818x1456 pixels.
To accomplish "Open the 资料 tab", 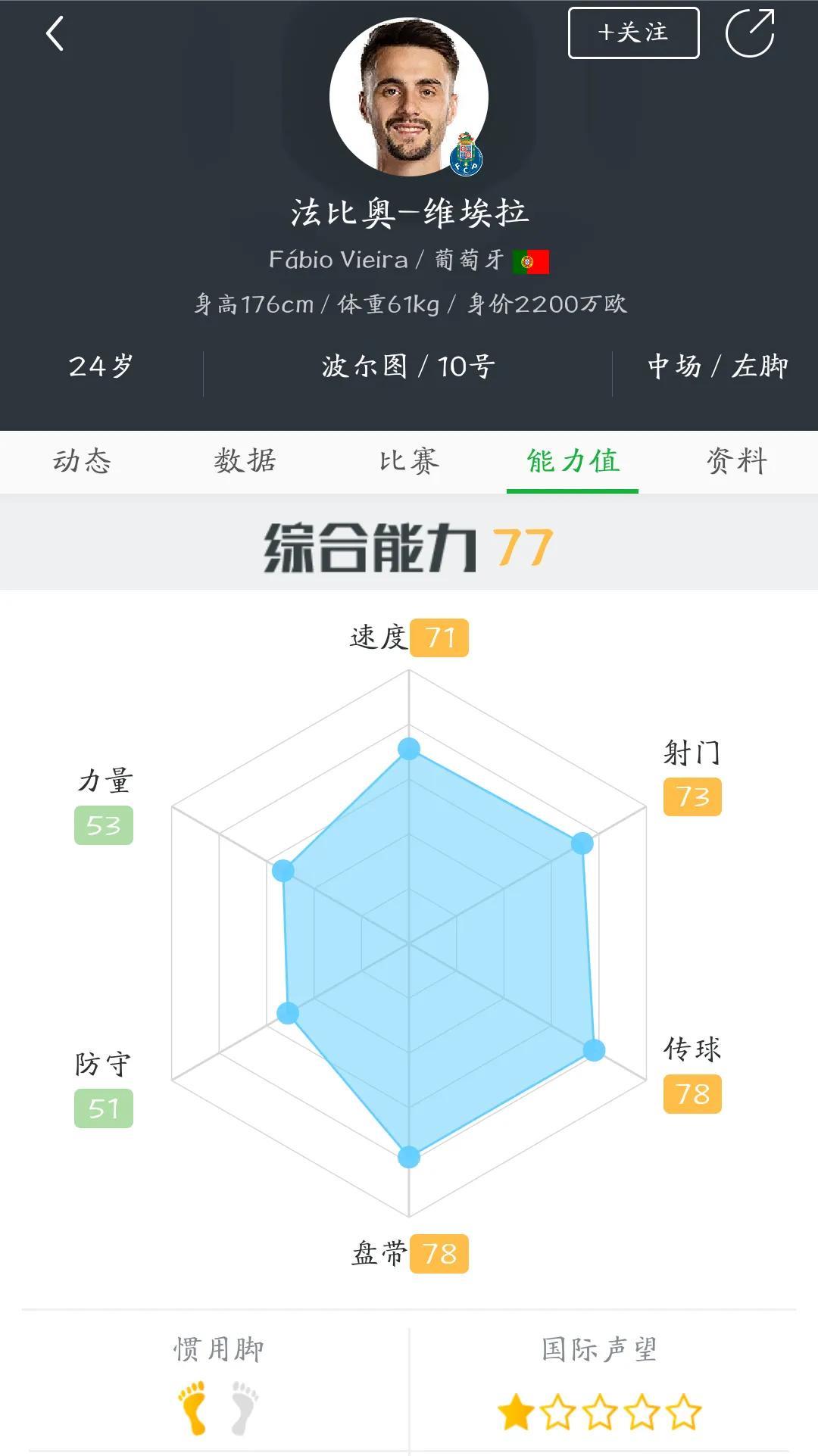I will click(737, 460).
